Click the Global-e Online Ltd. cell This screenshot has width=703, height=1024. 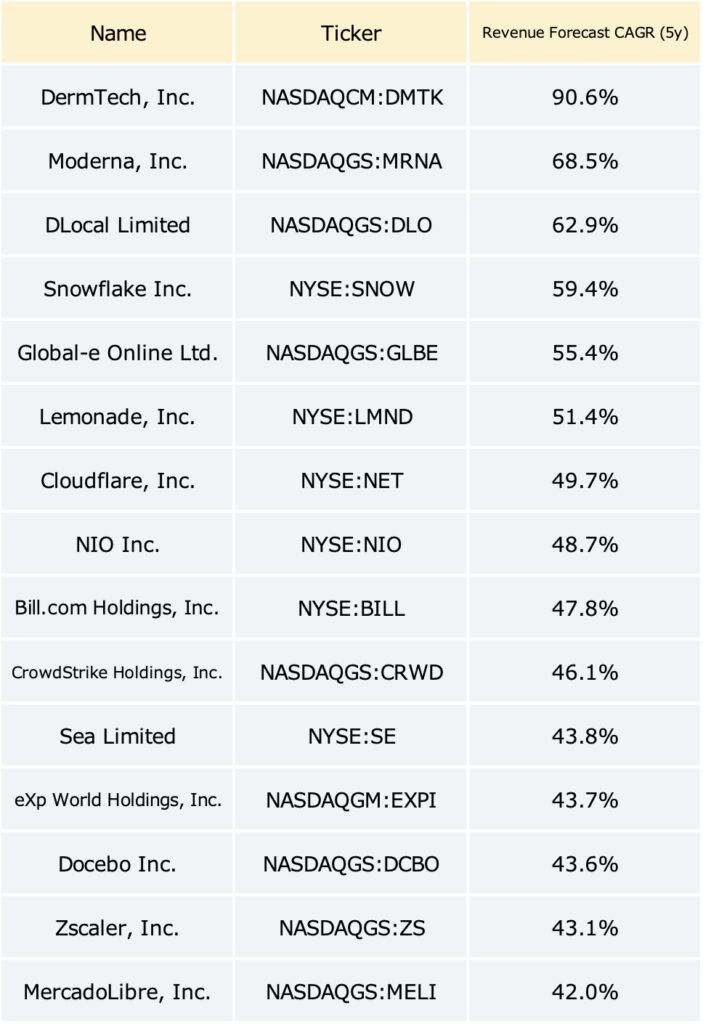point(118,353)
